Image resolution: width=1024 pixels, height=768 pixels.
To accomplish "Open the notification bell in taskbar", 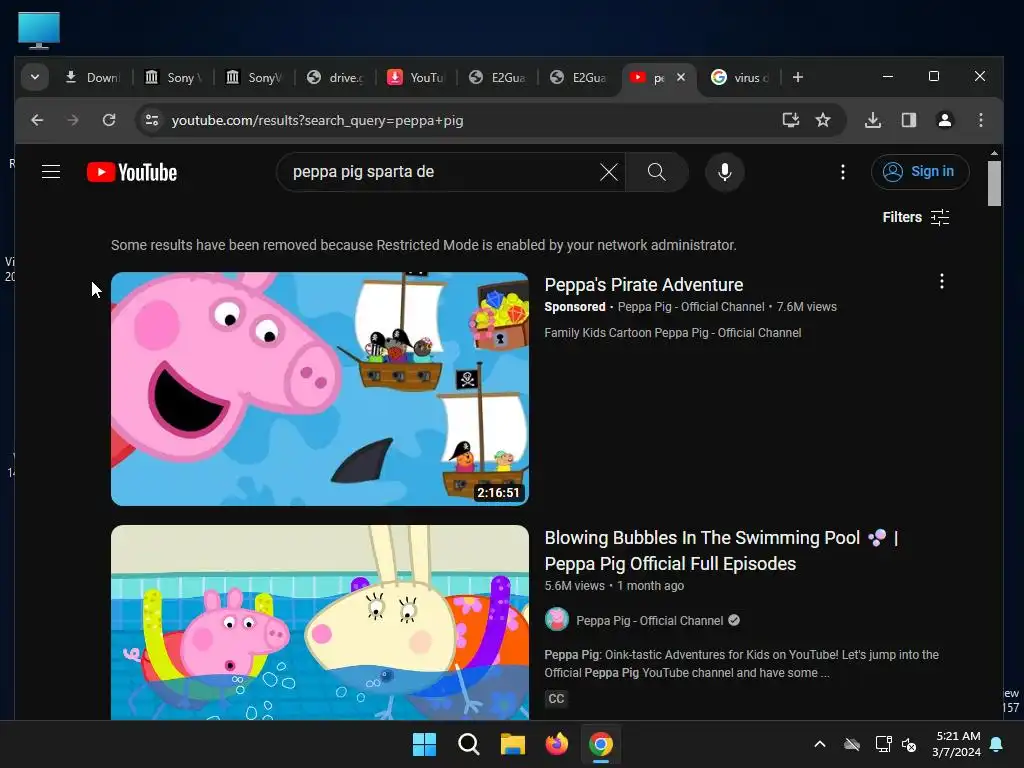I will pyautogui.click(x=997, y=744).
